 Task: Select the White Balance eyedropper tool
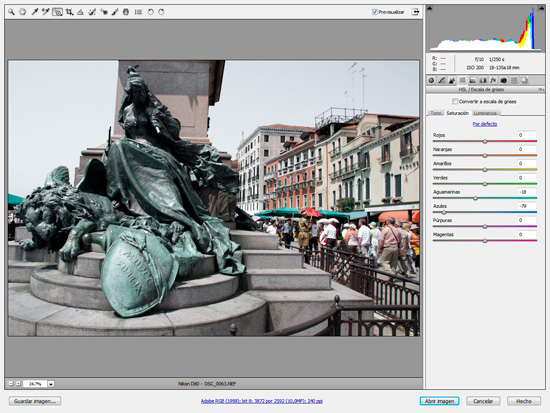coord(34,12)
